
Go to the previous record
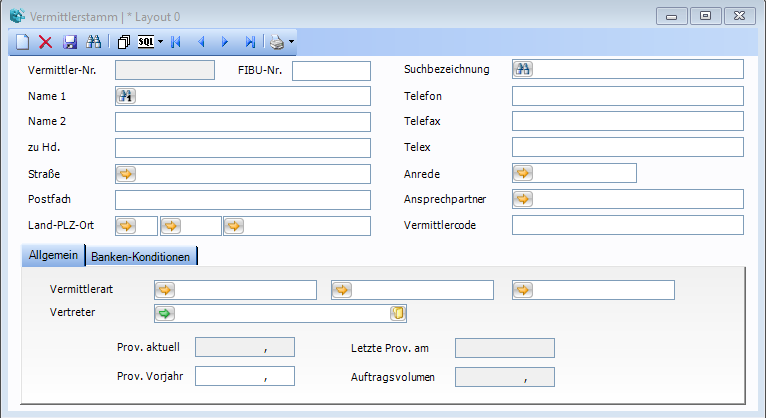pos(201,42)
